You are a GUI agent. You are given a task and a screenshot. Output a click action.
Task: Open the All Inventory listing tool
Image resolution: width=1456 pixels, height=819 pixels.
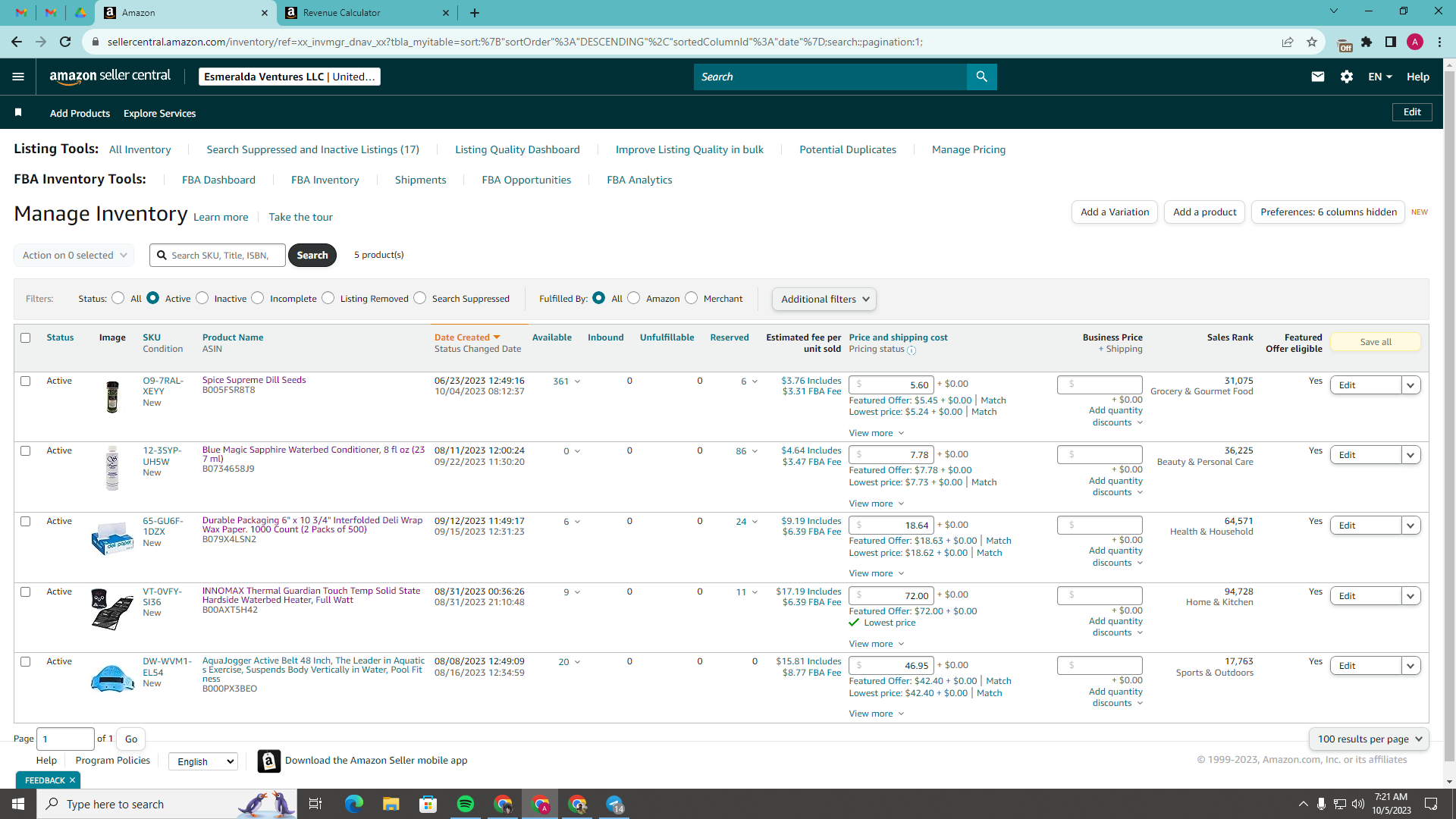(140, 149)
